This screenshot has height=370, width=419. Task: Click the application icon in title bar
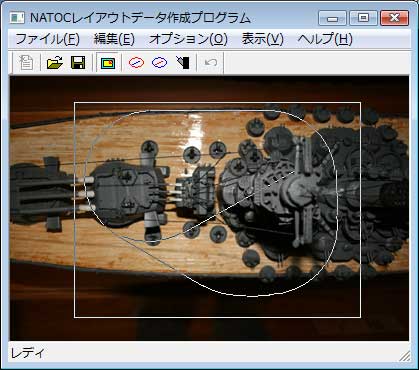16,18
